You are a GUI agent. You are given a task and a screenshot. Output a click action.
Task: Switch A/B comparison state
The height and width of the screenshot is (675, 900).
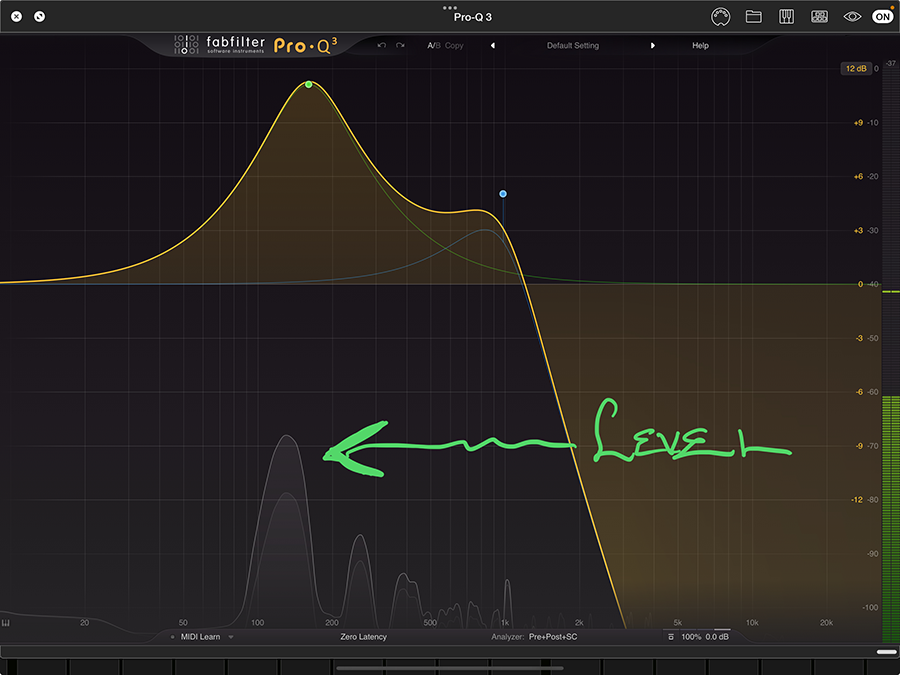[434, 45]
